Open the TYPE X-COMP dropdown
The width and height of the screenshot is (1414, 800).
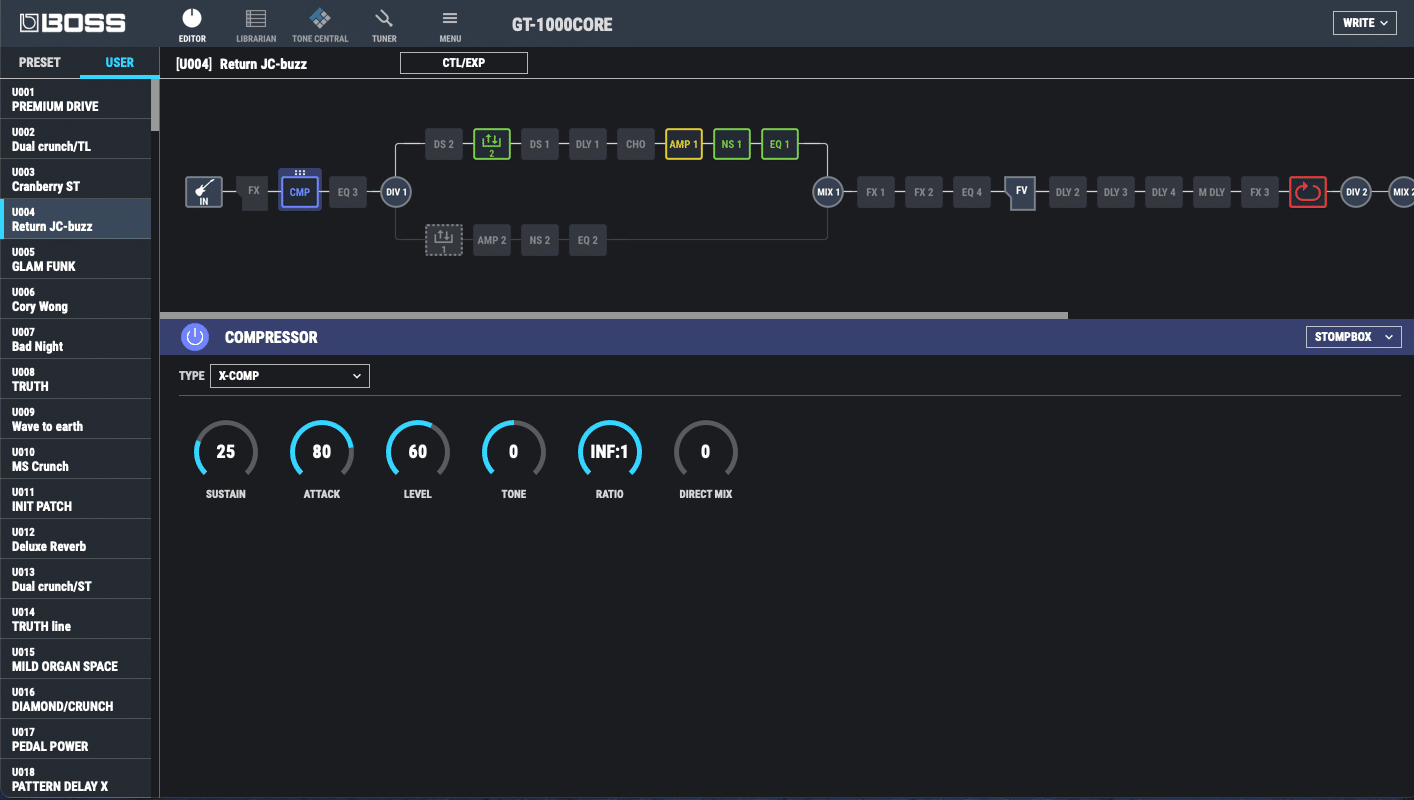pos(290,376)
